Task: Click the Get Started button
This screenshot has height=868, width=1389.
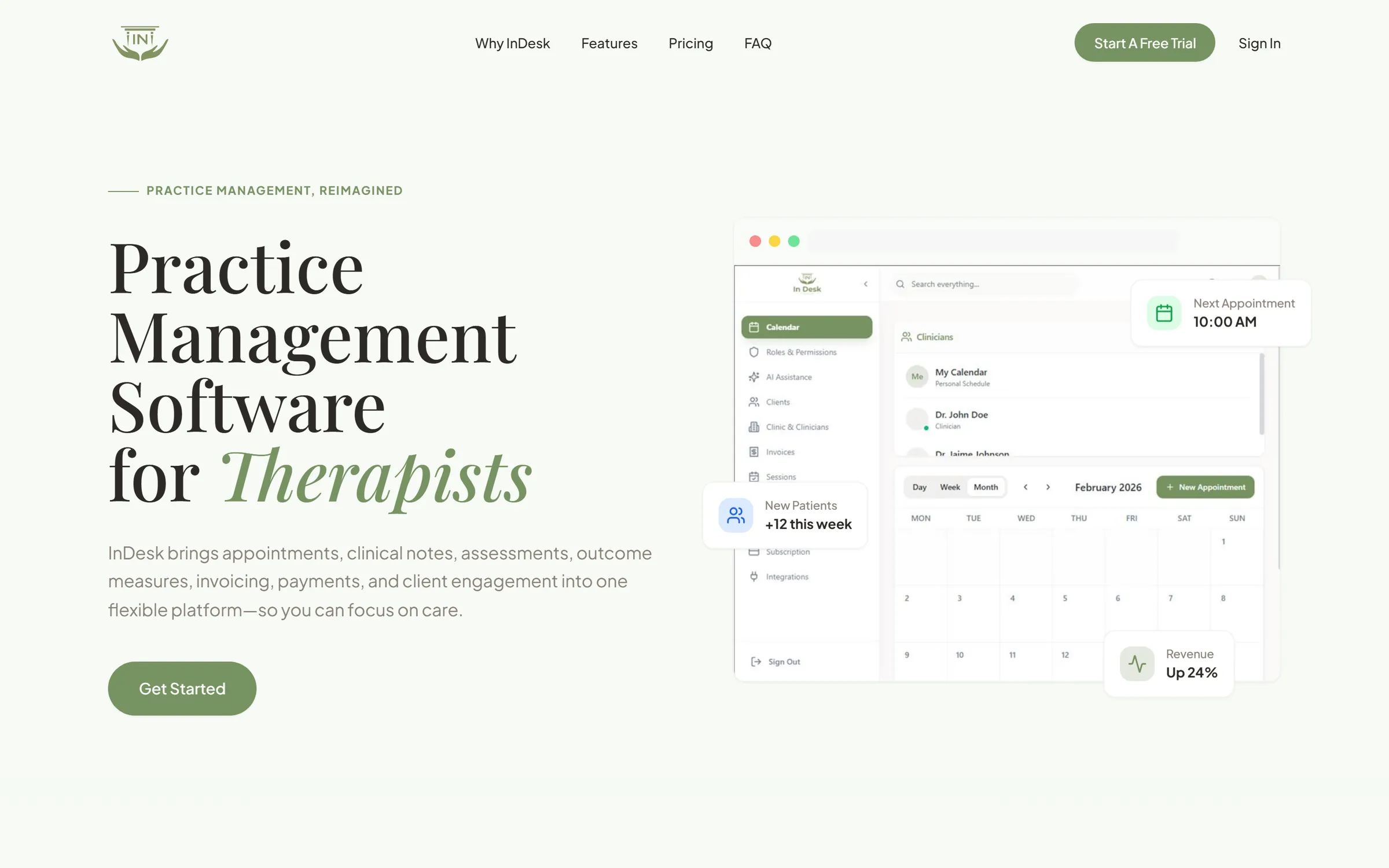Action: 182,688
